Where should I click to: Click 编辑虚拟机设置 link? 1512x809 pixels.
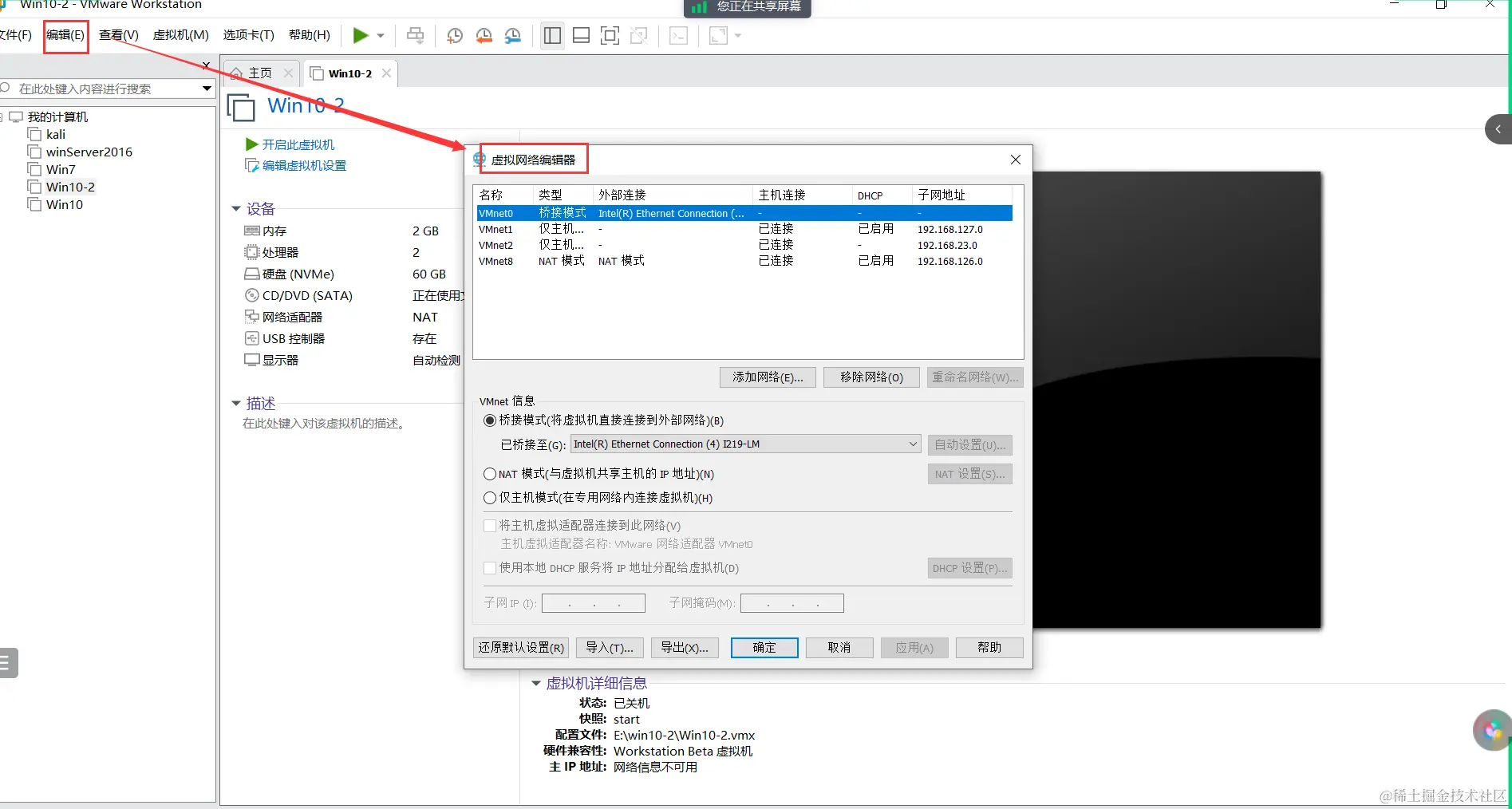tap(304, 165)
